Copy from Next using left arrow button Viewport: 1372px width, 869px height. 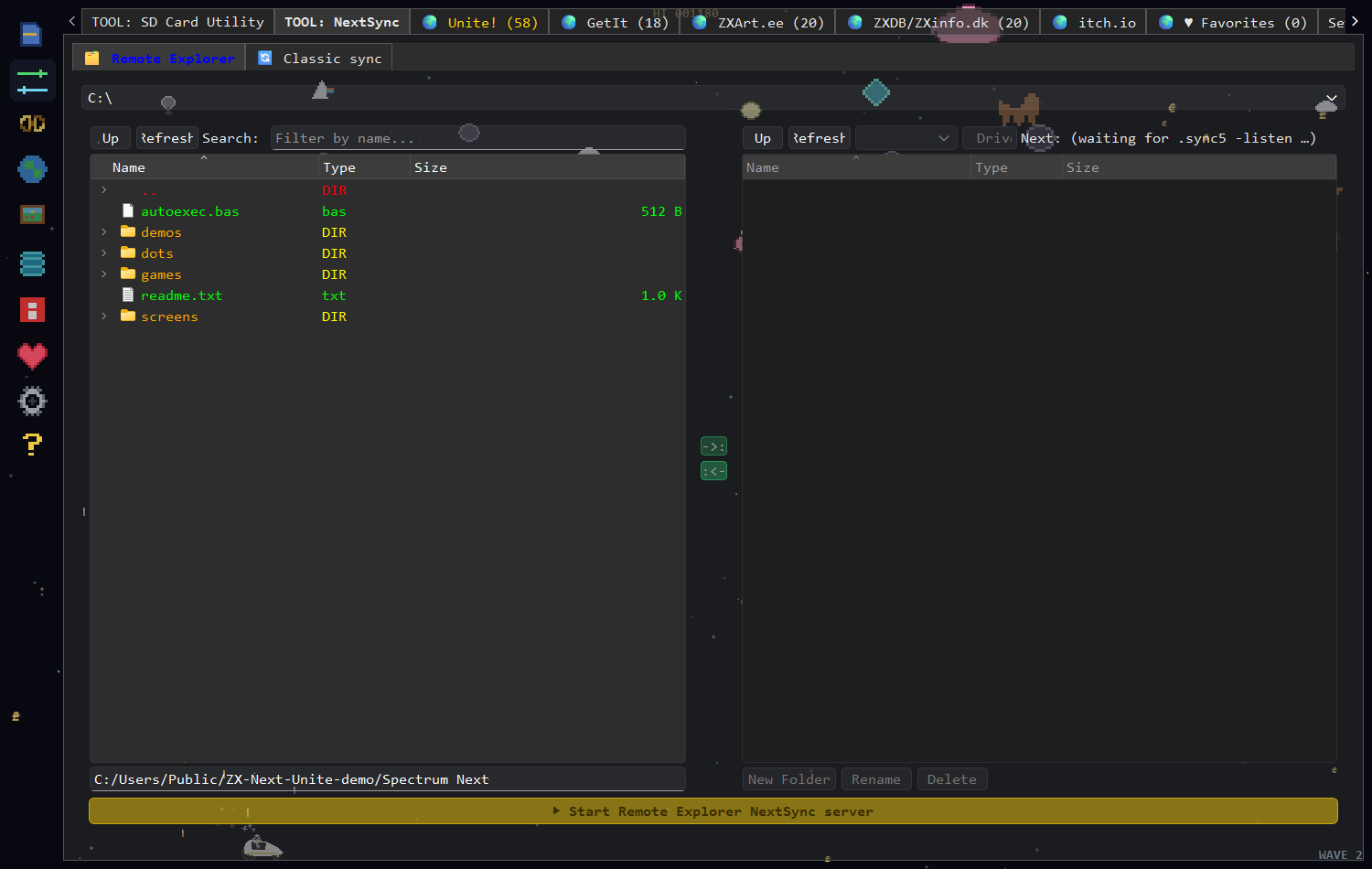(x=713, y=471)
